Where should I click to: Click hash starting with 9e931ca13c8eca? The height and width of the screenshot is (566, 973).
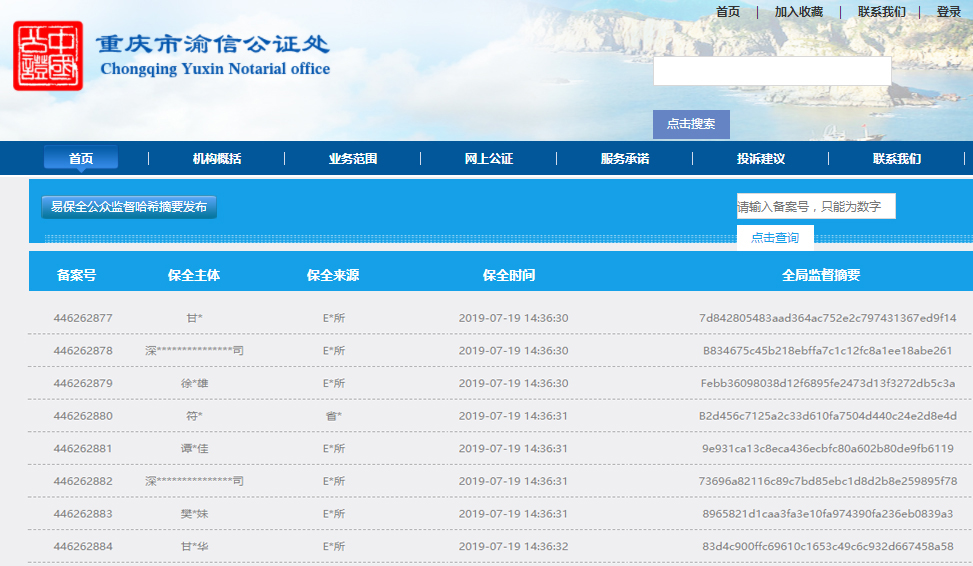(x=828, y=448)
